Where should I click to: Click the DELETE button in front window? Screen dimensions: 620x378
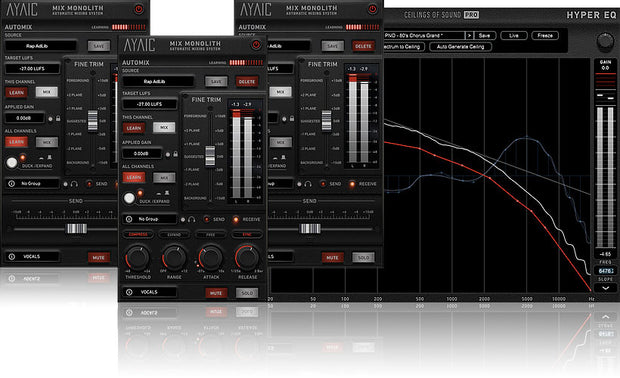click(247, 82)
